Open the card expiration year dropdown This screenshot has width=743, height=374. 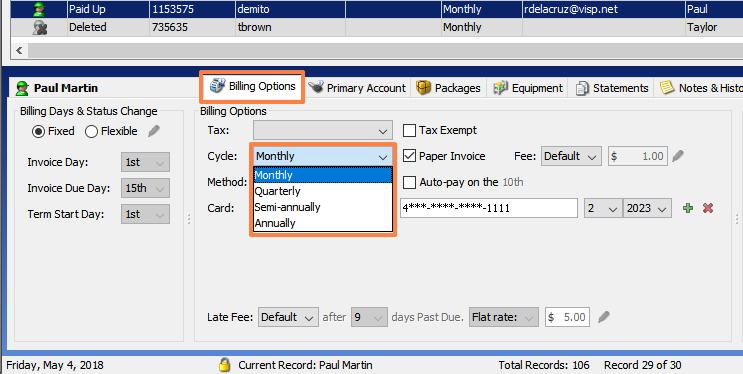(x=647, y=208)
